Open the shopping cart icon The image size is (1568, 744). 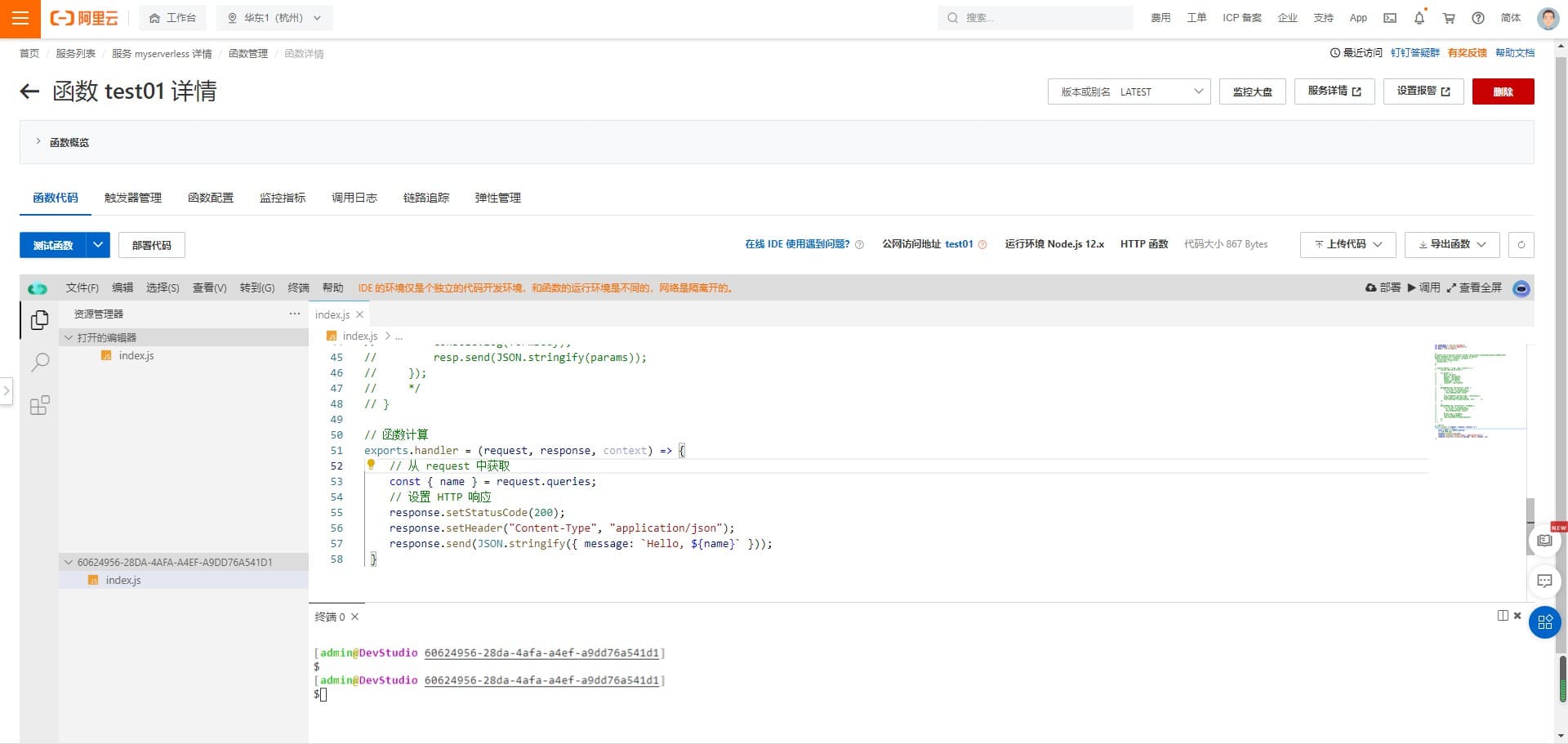[x=1449, y=18]
